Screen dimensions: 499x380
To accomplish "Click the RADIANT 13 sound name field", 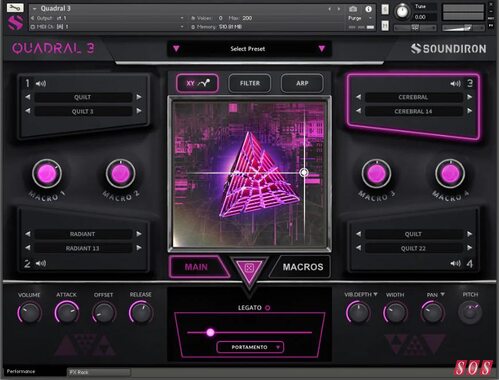I will tap(83, 248).
